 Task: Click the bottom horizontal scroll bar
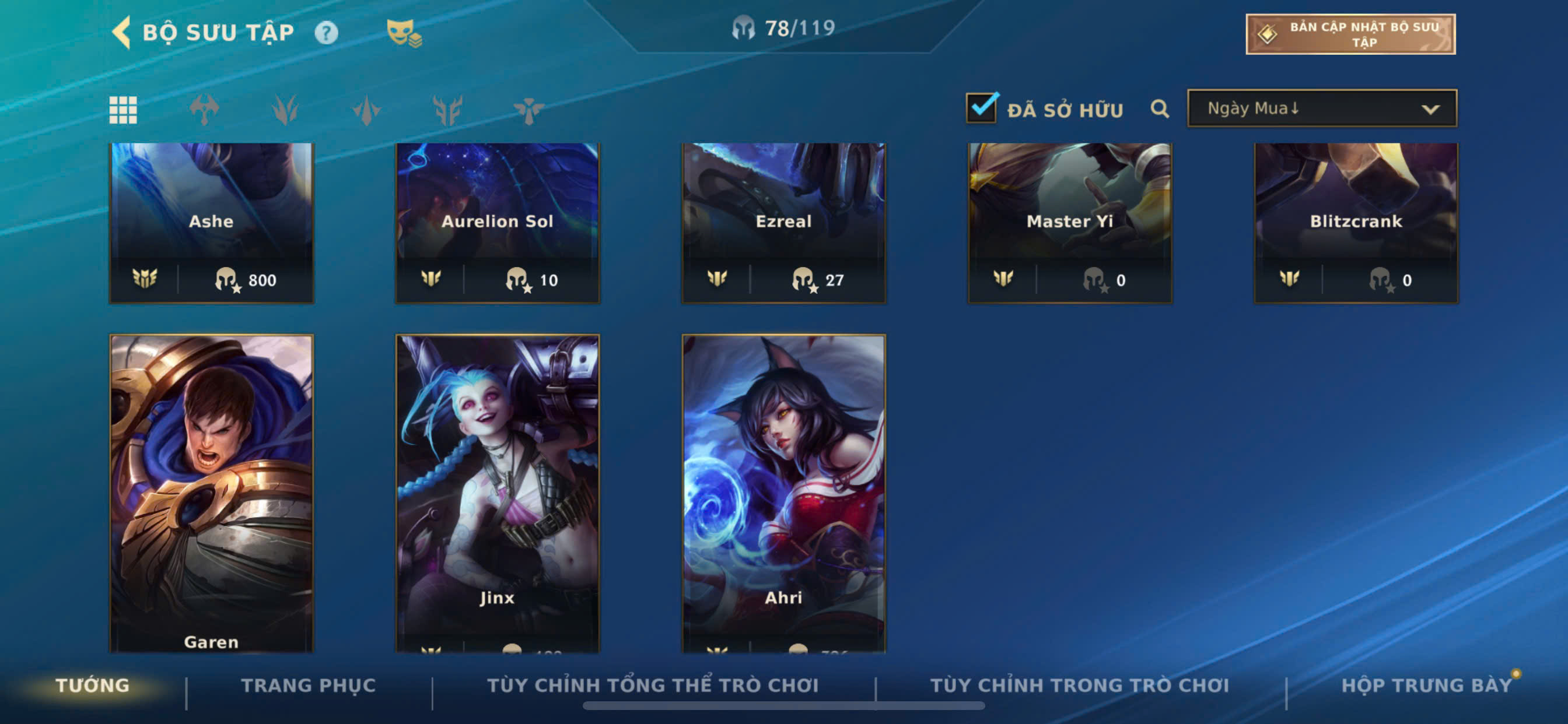pyautogui.click(x=783, y=706)
